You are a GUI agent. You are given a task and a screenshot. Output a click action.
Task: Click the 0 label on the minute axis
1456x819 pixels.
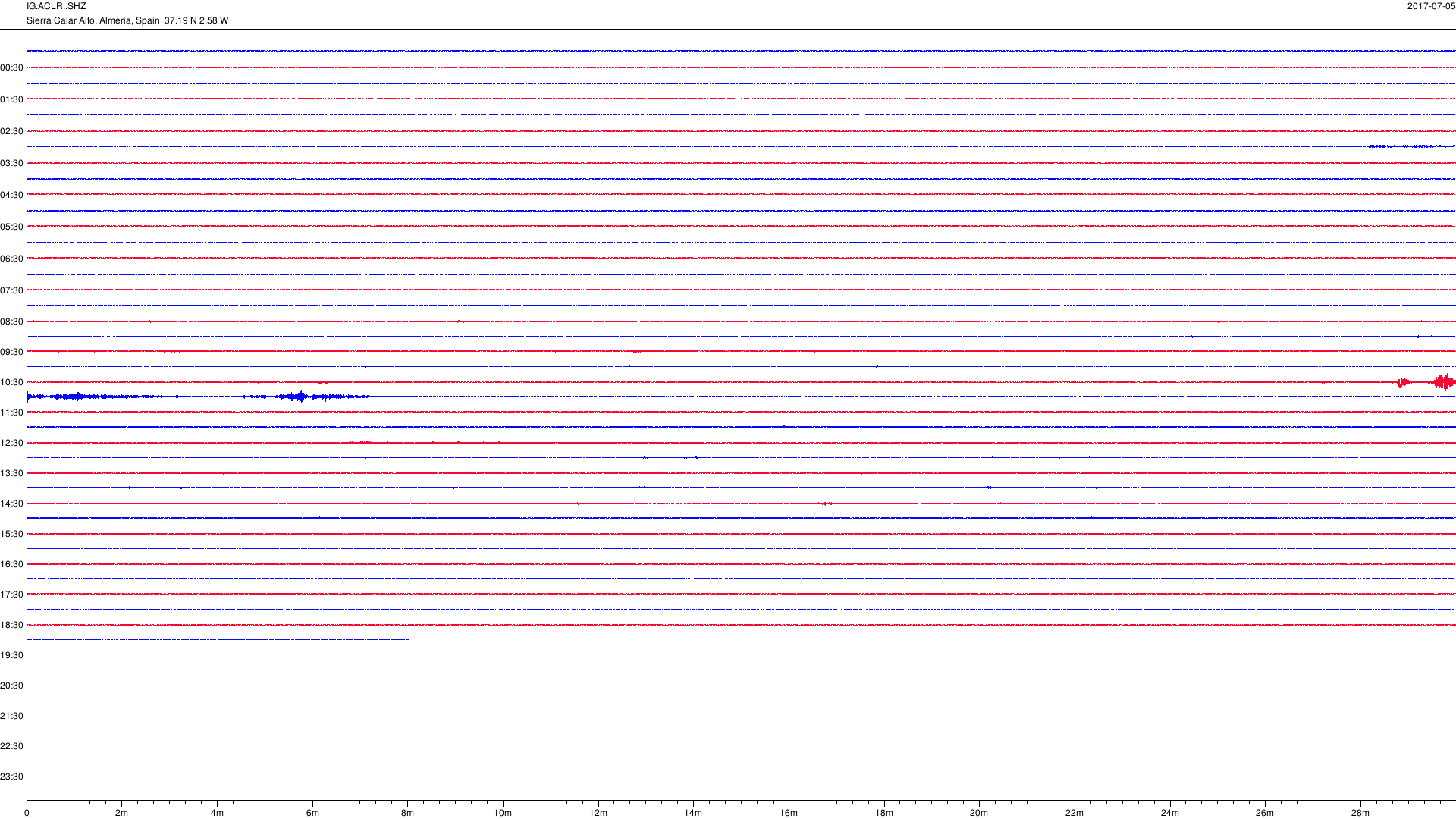27,813
